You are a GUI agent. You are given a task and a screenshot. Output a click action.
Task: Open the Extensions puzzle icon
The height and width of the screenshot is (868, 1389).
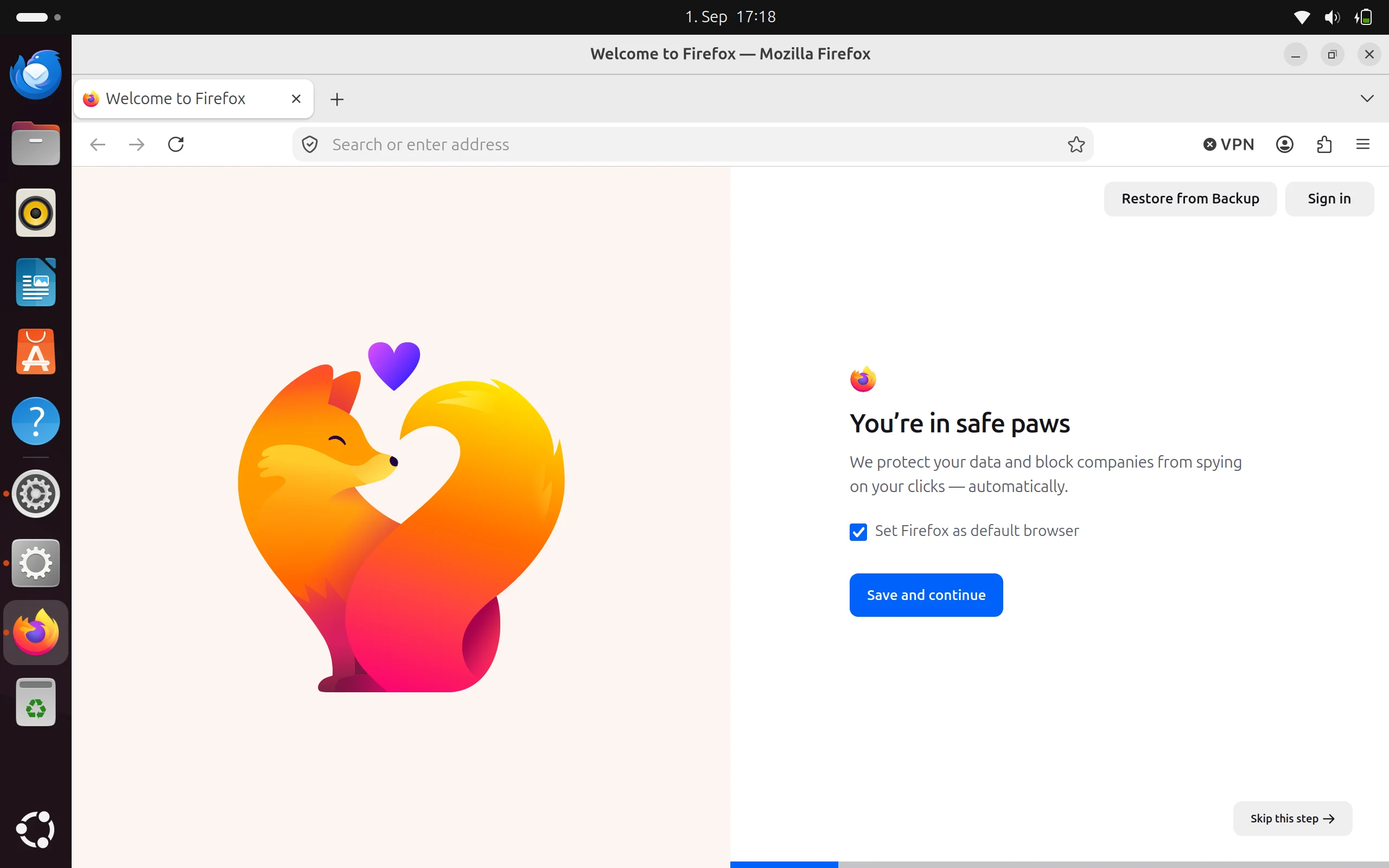coord(1324,145)
